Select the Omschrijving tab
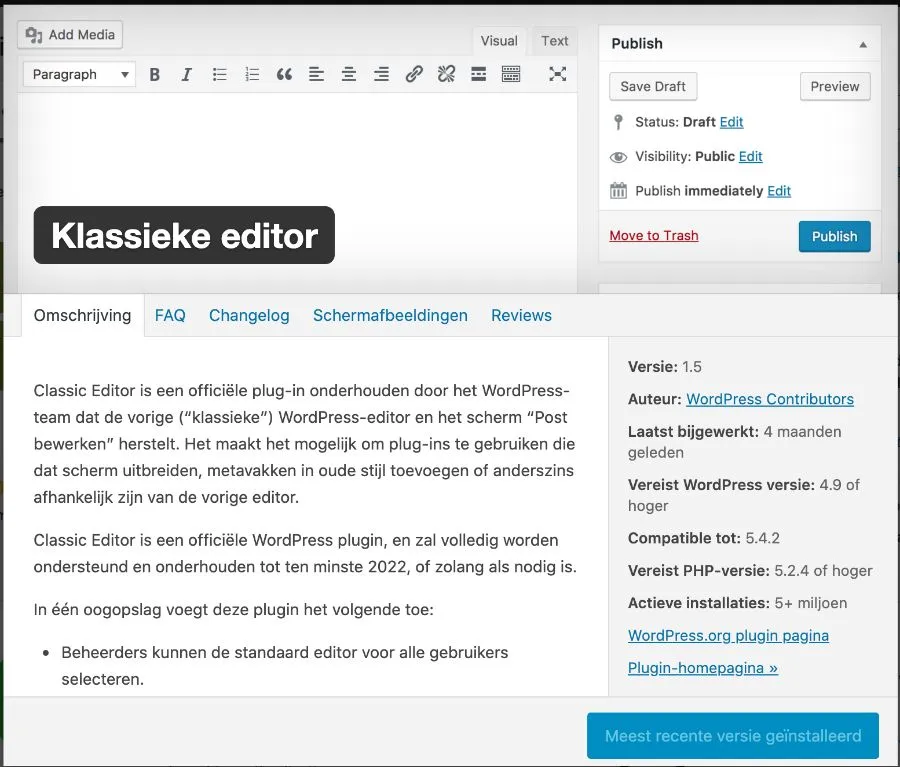 tap(83, 315)
